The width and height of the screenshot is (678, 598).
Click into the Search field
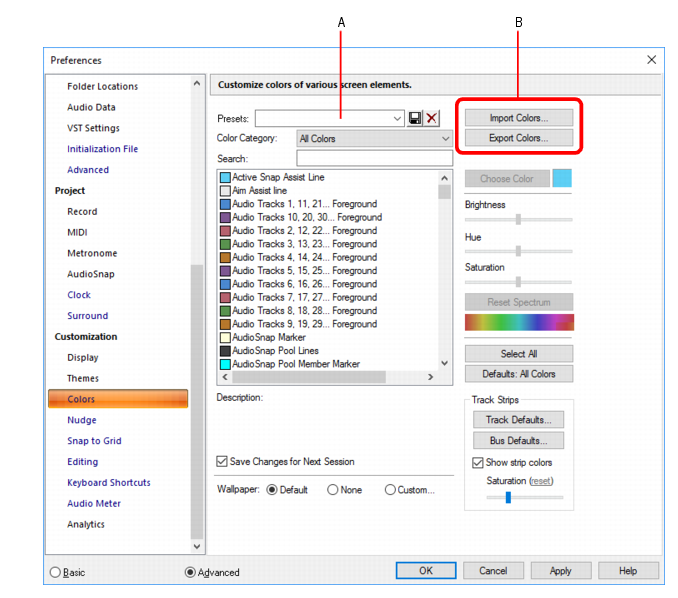click(x=374, y=158)
